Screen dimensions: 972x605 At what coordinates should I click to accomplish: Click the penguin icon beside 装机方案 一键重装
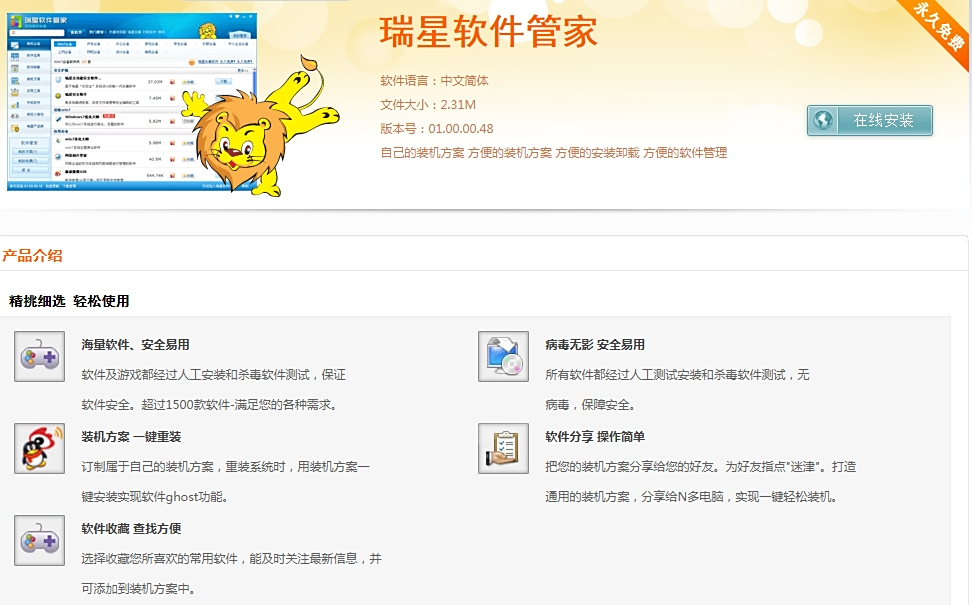pos(40,448)
